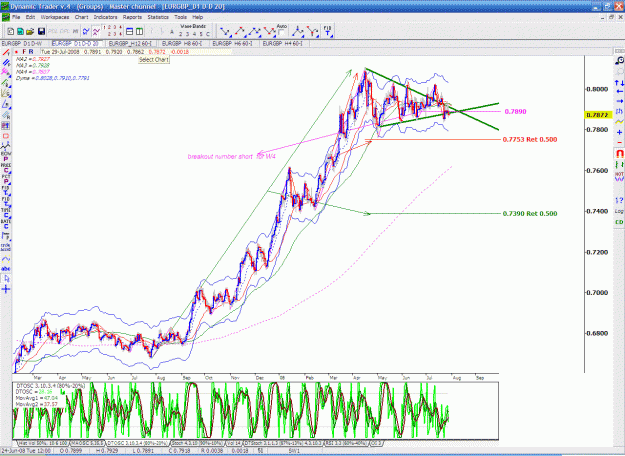Select the blue curve tool in left sidebar
This screenshot has width=625, height=456.
coord(6,259)
